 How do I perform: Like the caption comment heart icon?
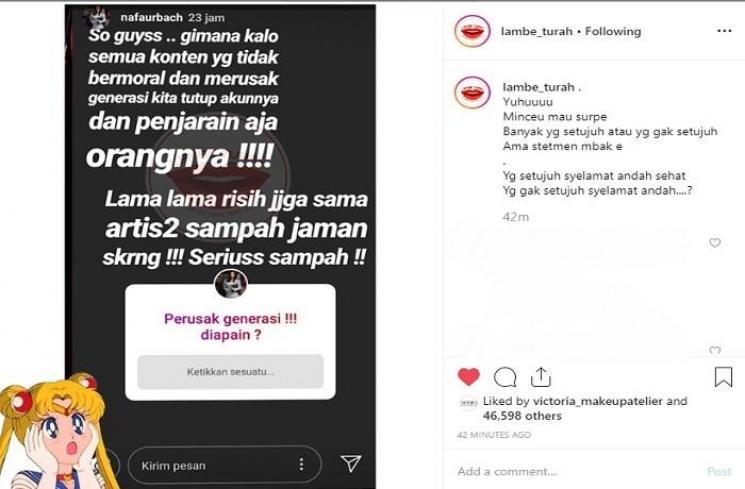715,243
